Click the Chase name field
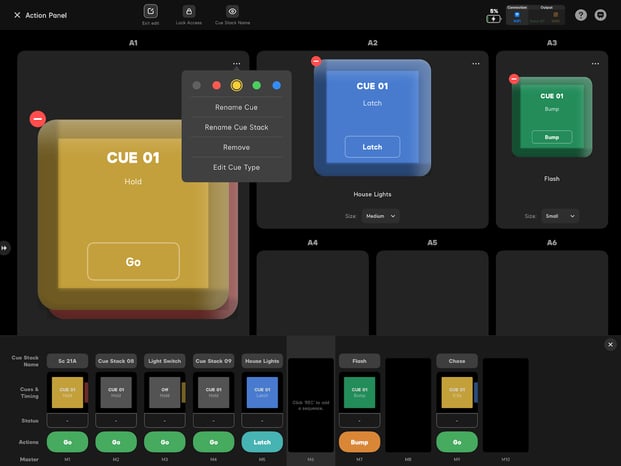621x466 pixels. point(457,361)
